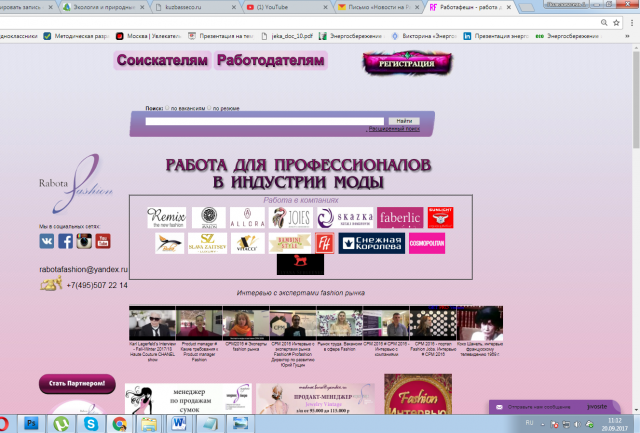Click the RU language indicator in tray
640x433 pixels.
[x=529, y=423]
